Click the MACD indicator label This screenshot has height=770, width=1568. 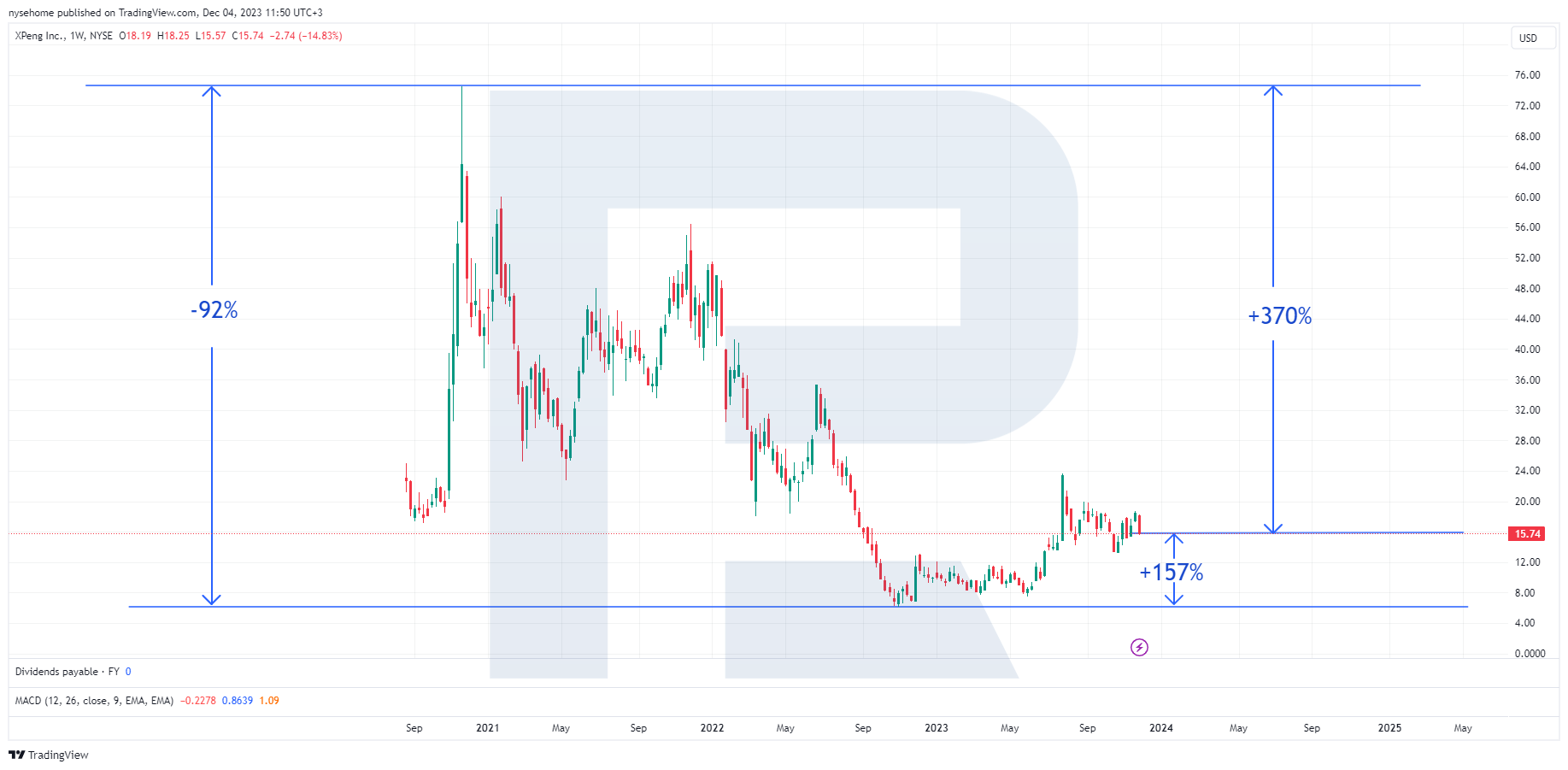pos(94,701)
